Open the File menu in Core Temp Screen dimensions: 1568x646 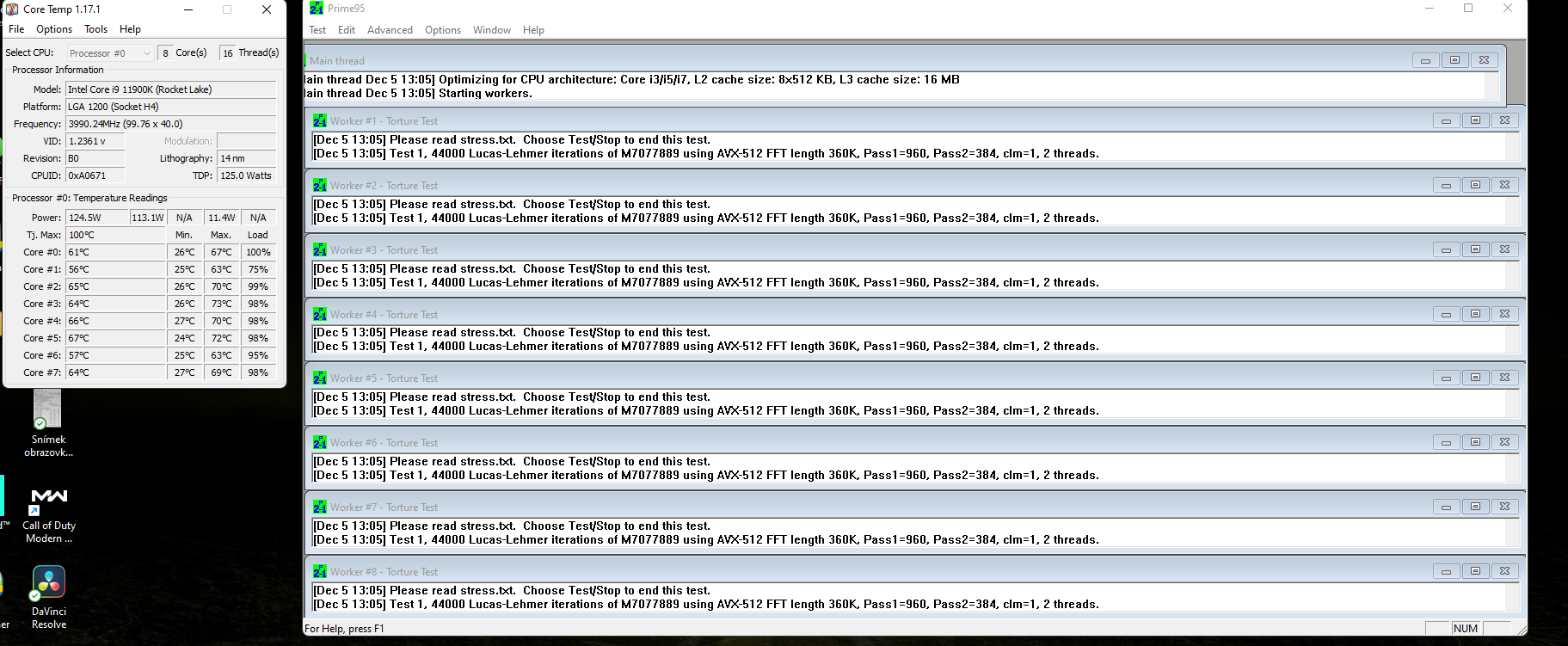tap(16, 29)
